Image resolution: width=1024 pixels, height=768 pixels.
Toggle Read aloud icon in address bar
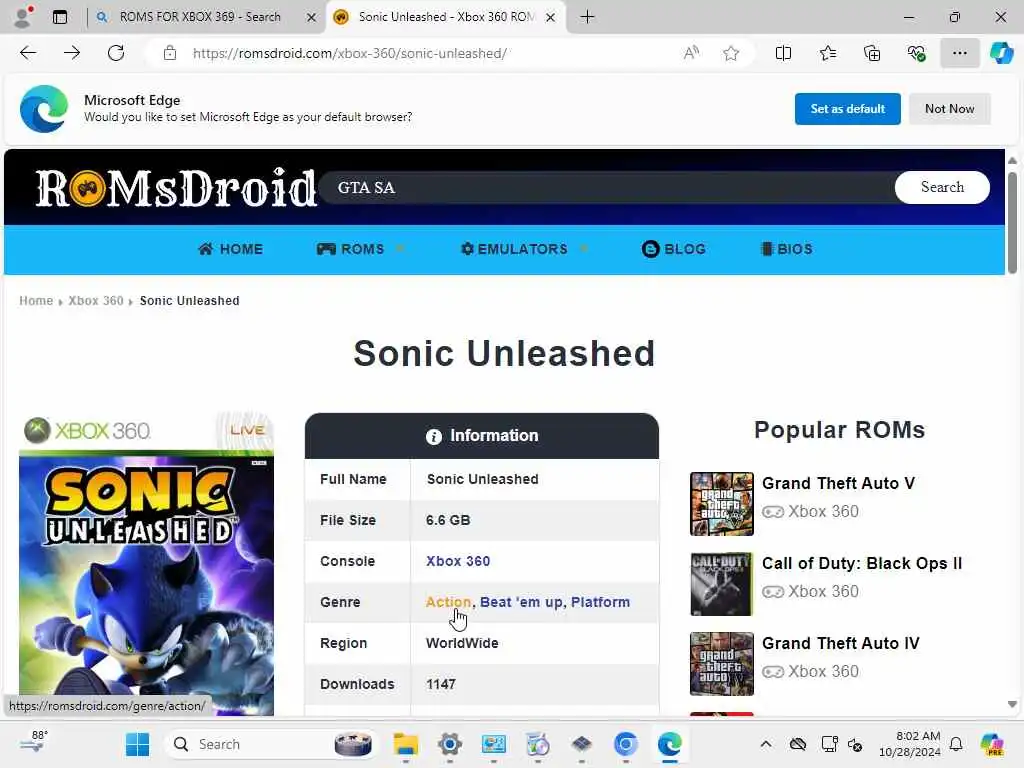click(691, 53)
